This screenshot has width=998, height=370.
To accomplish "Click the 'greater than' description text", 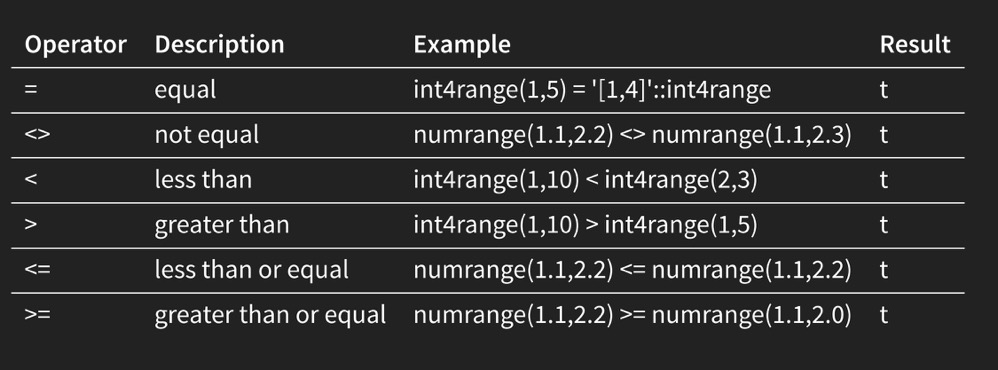I will (x=221, y=225).
